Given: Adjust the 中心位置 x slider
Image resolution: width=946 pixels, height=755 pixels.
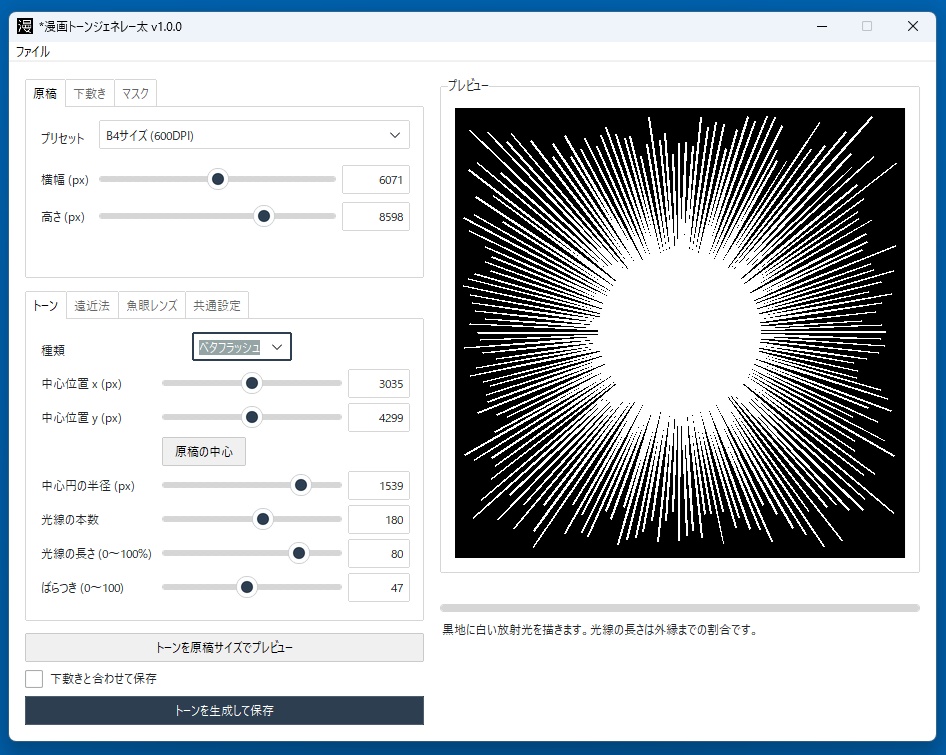Looking at the screenshot, I should tap(252, 383).
